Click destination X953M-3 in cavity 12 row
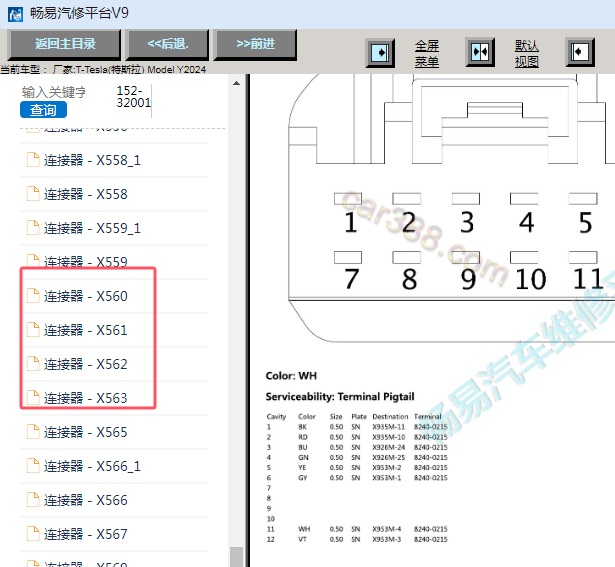The height and width of the screenshot is (567, 615). [387, 539]
